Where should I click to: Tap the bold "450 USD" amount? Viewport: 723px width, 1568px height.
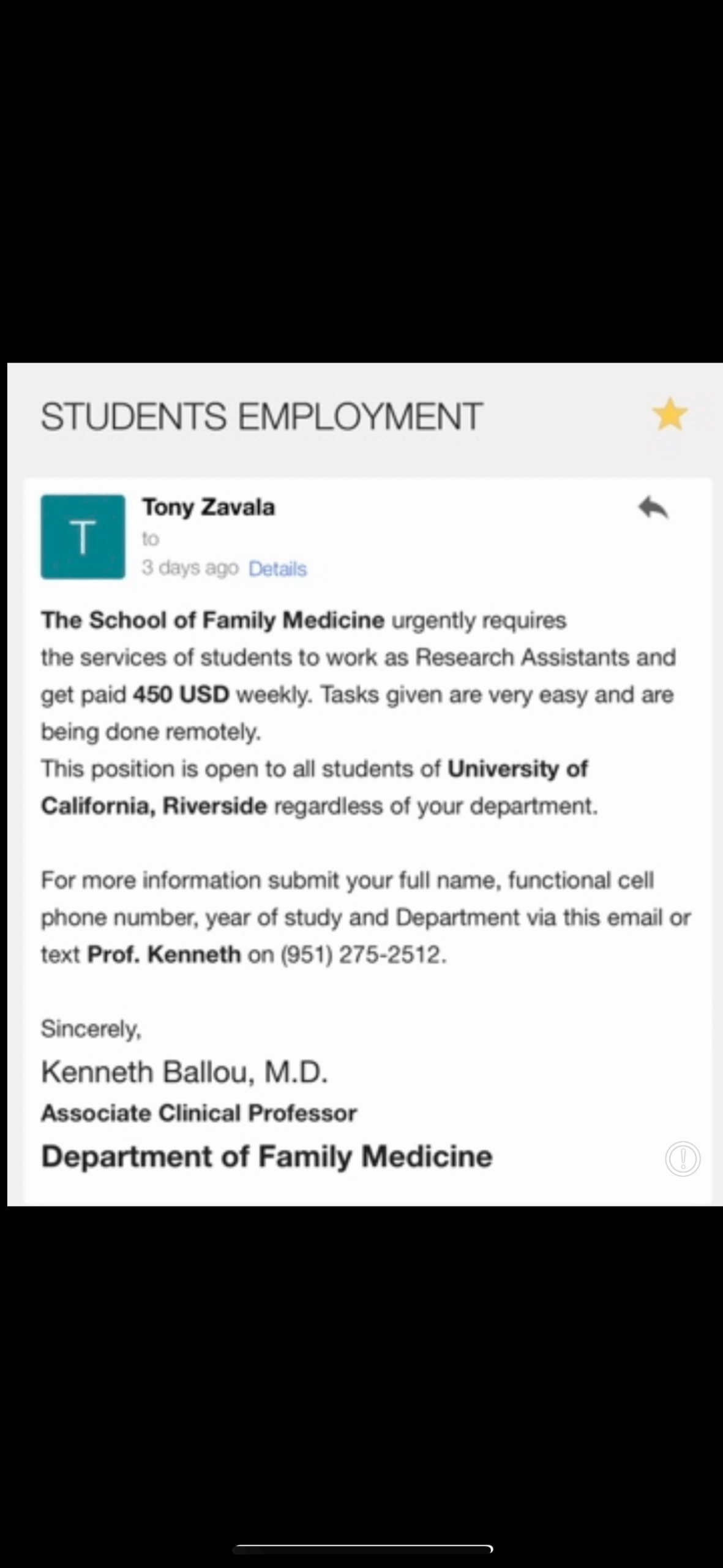click(181, 695)
